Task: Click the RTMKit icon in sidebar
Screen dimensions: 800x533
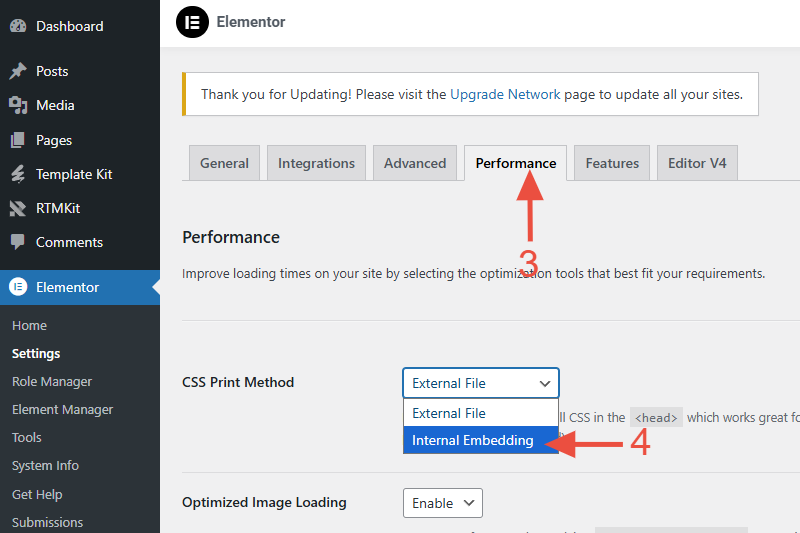Action: coord(18,208)
